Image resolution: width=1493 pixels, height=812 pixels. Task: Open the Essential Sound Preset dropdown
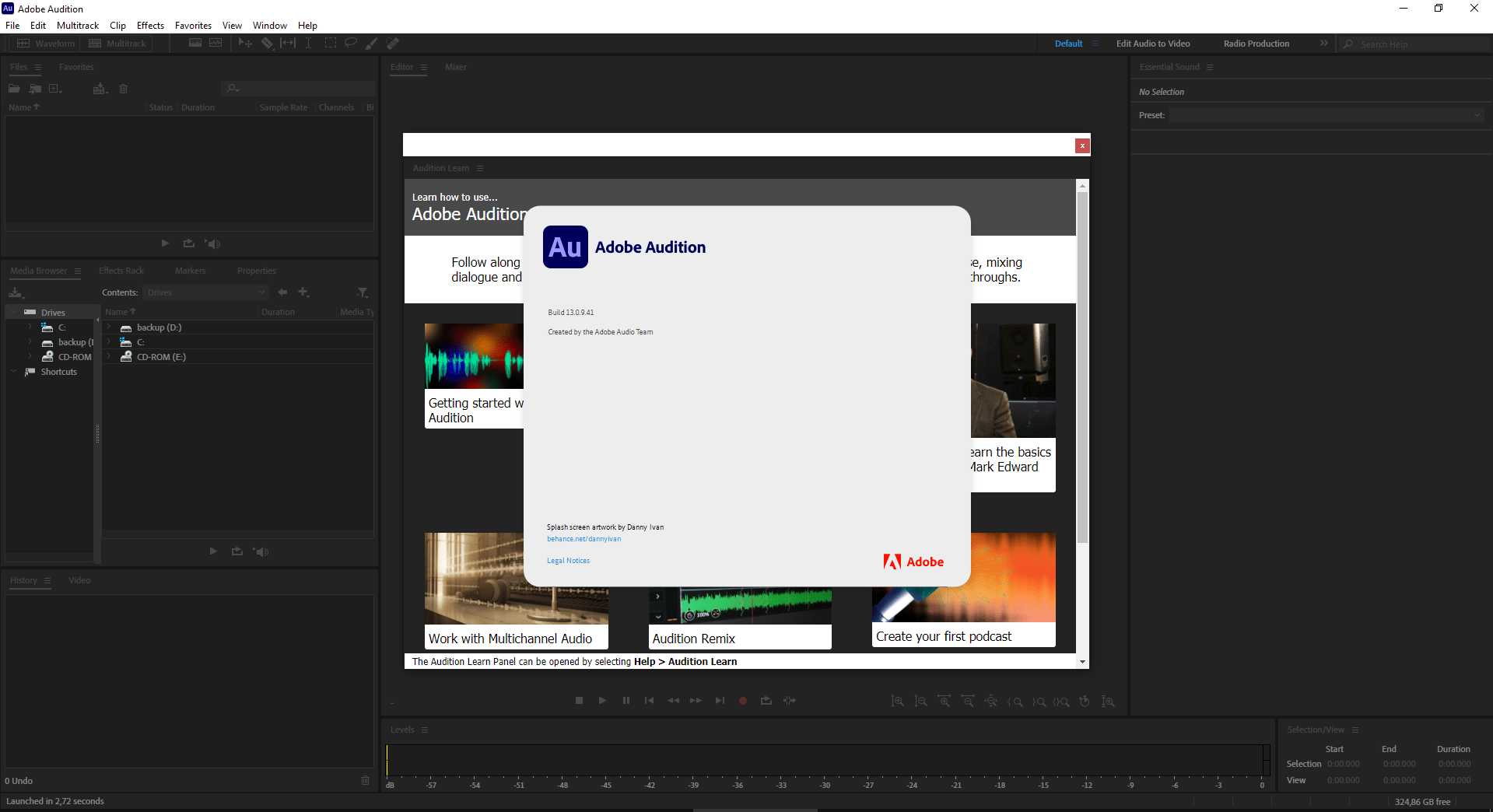[x=1326, y=115]
